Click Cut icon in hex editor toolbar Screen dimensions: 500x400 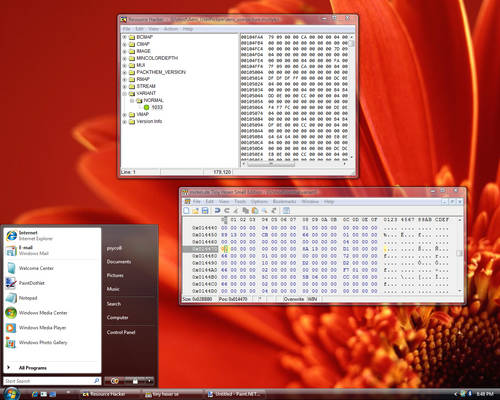236,210
